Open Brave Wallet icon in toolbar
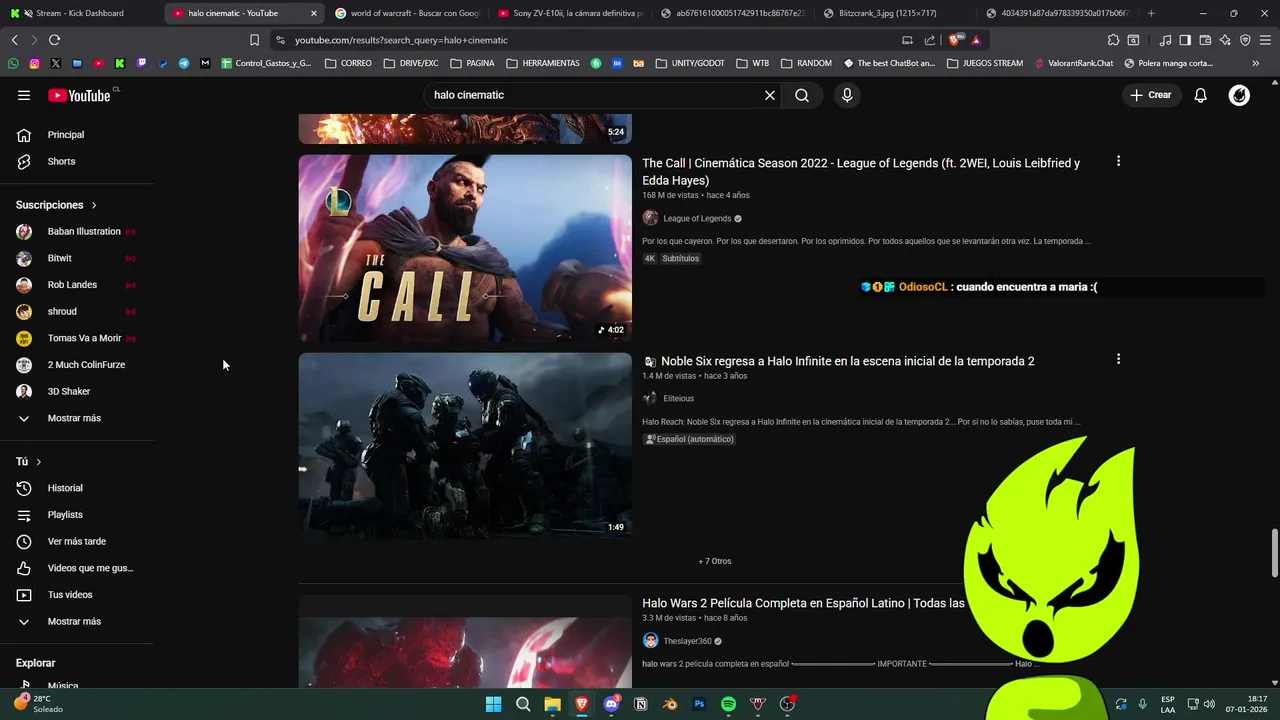This screenshot has width=1280, height=720. point(1205,40)
